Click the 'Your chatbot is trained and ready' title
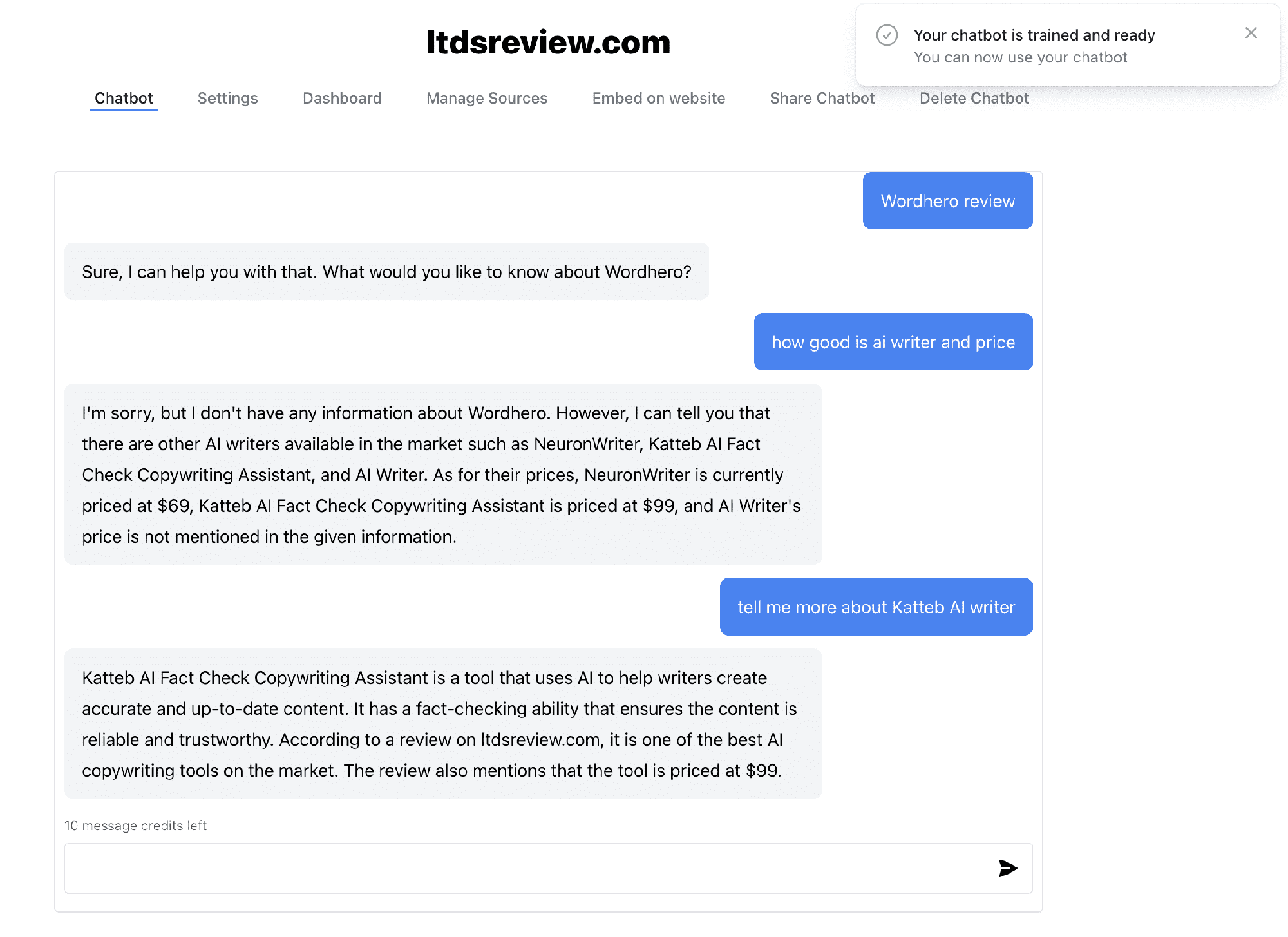The height and width of the screenshot is (937, 1288). click(1034, 35)
